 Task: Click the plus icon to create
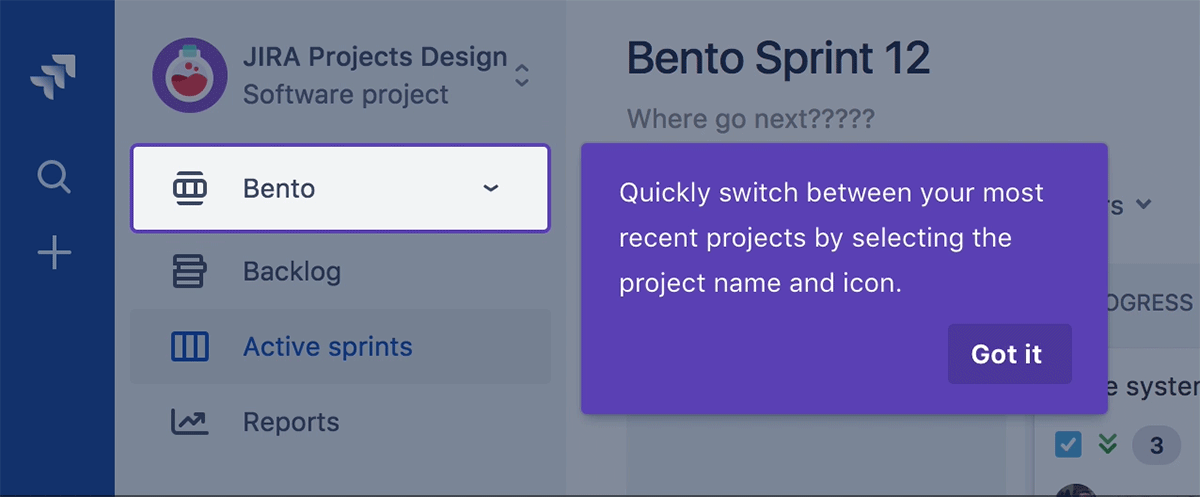click(54, 254)
